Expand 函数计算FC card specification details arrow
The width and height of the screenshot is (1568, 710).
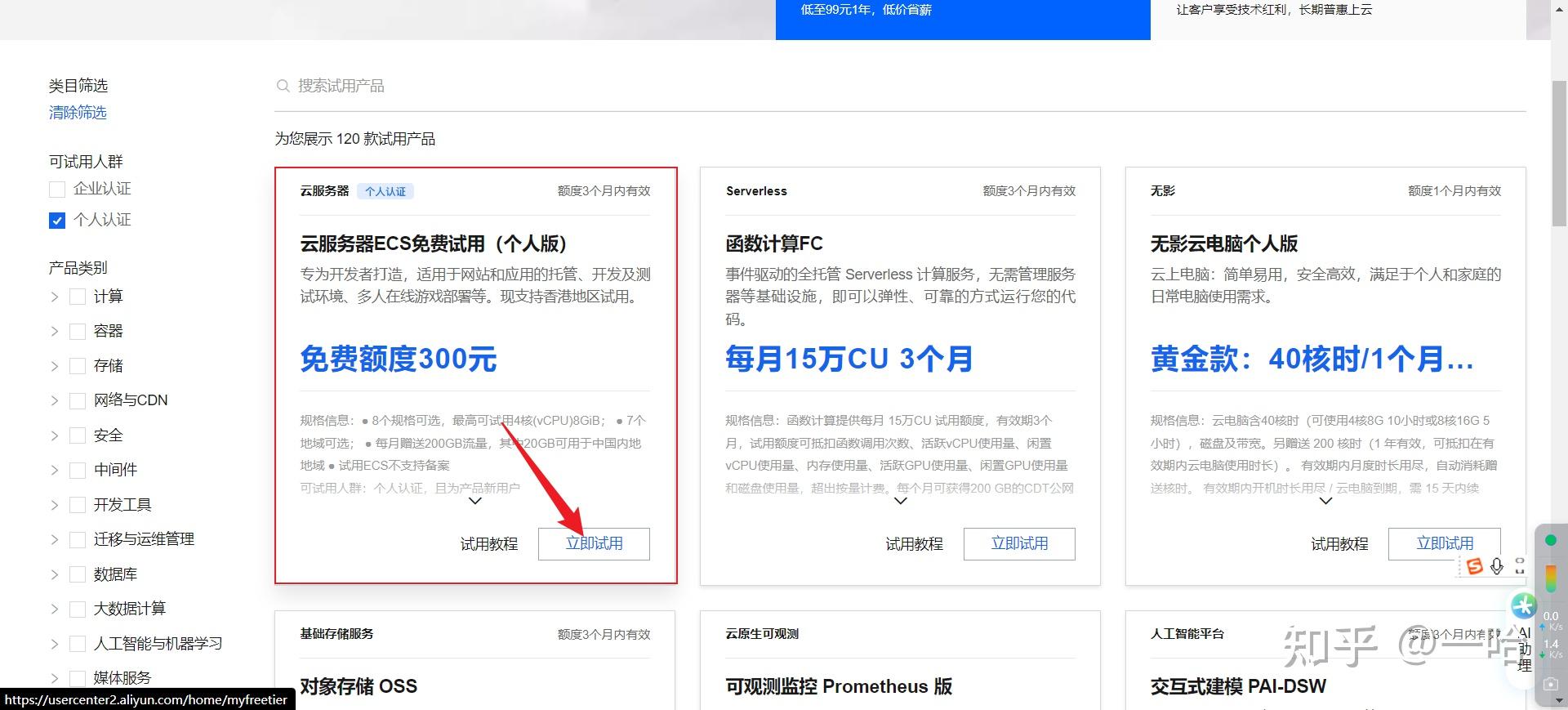901,501
